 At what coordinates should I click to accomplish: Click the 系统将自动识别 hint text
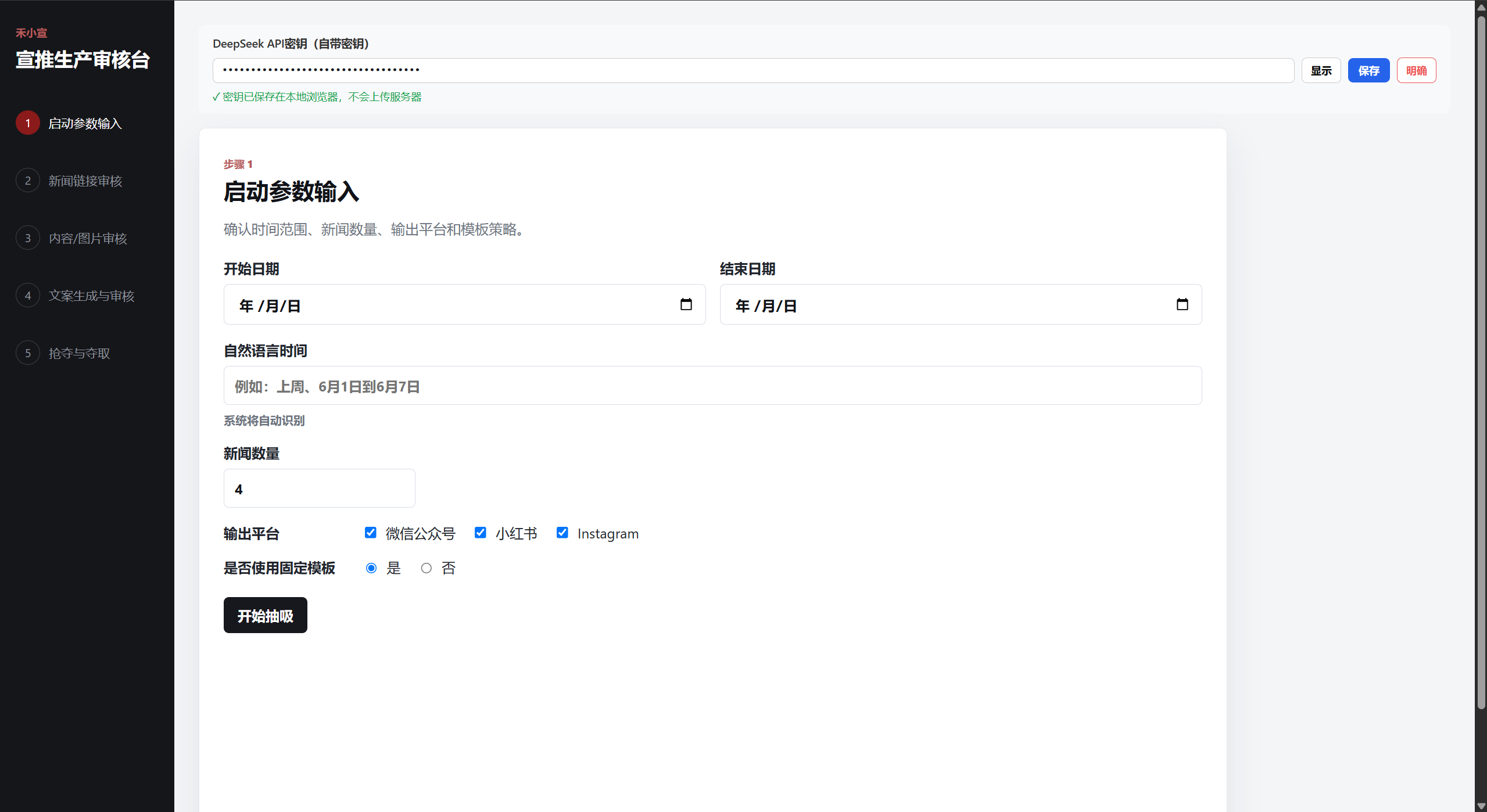264,421
